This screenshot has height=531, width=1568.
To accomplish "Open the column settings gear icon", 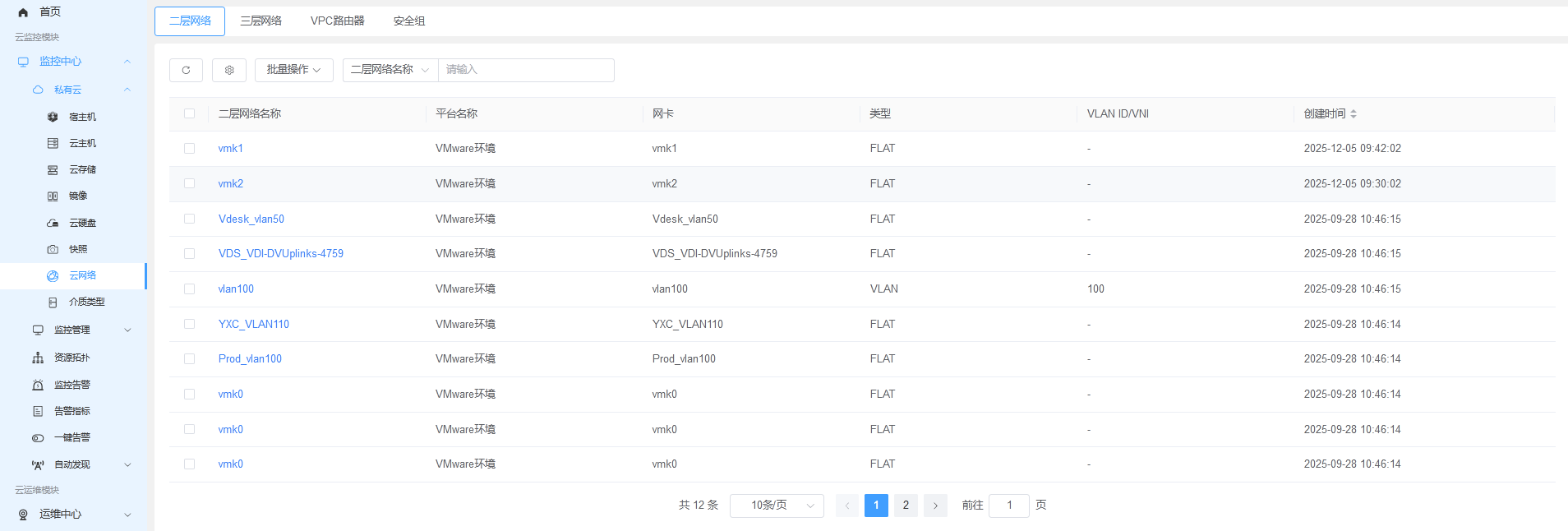I will (x=229, y=70).
